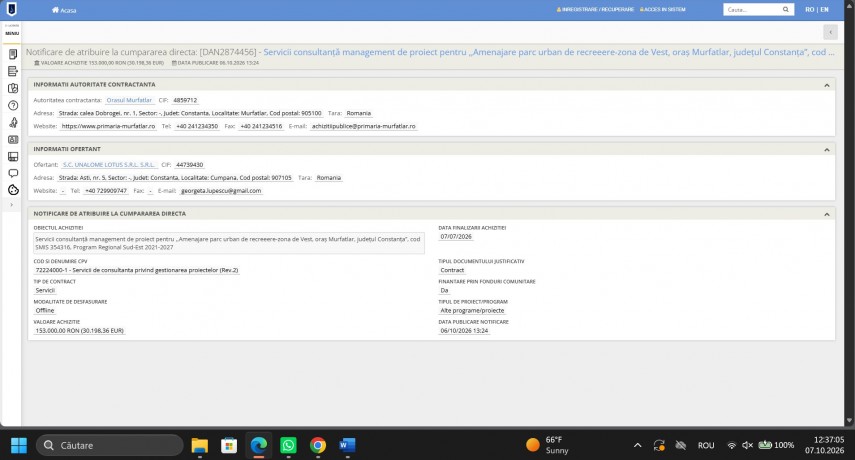
Task: Switch language to RO
Action: click(810, 9)
